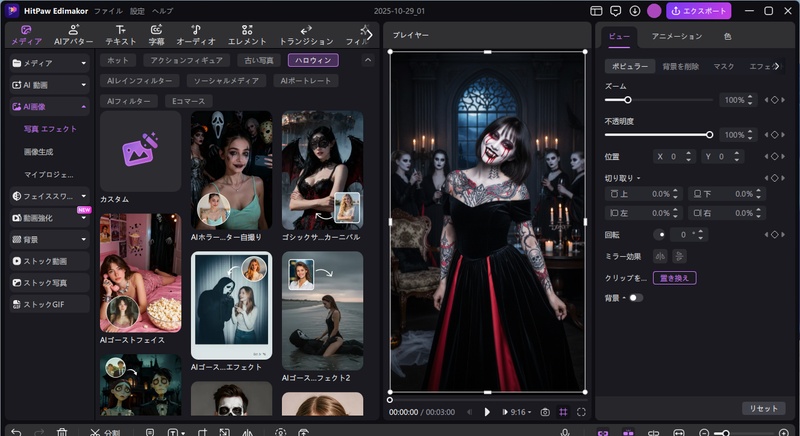Screen dimensions: 800x436
Task: Adjust the timeline zoom slider
Action: (x=744, y=433)
